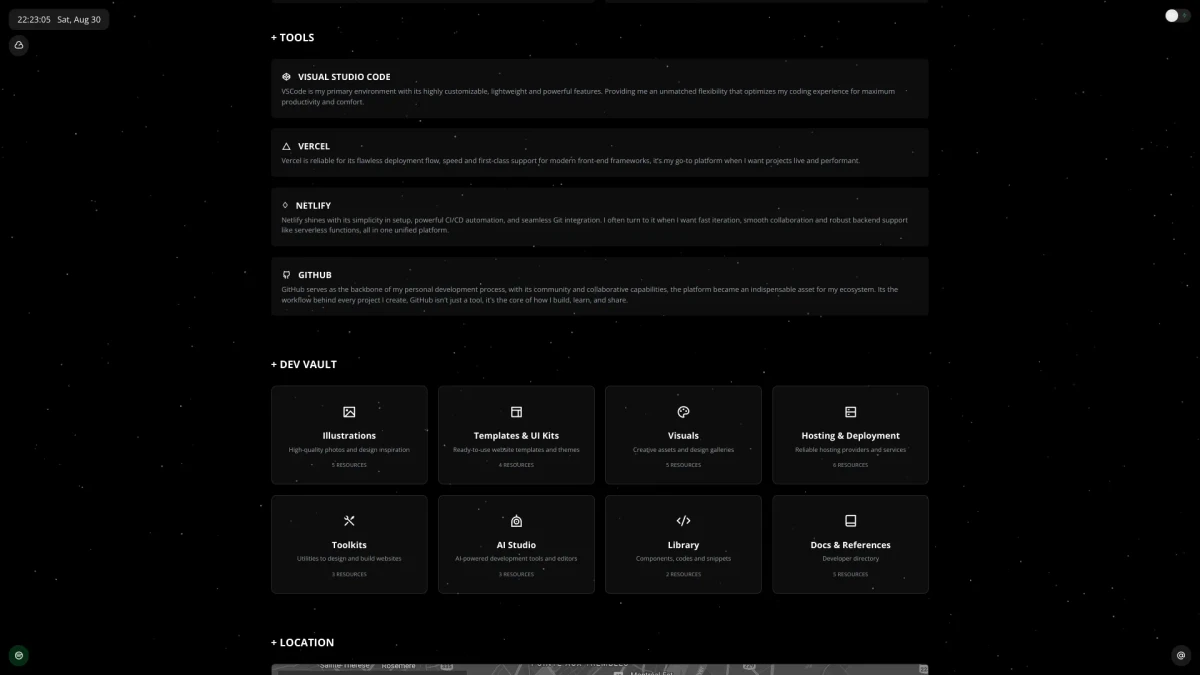Click the Visuals palette icon
Screen dimensions: 1200x675
(683, 412)
